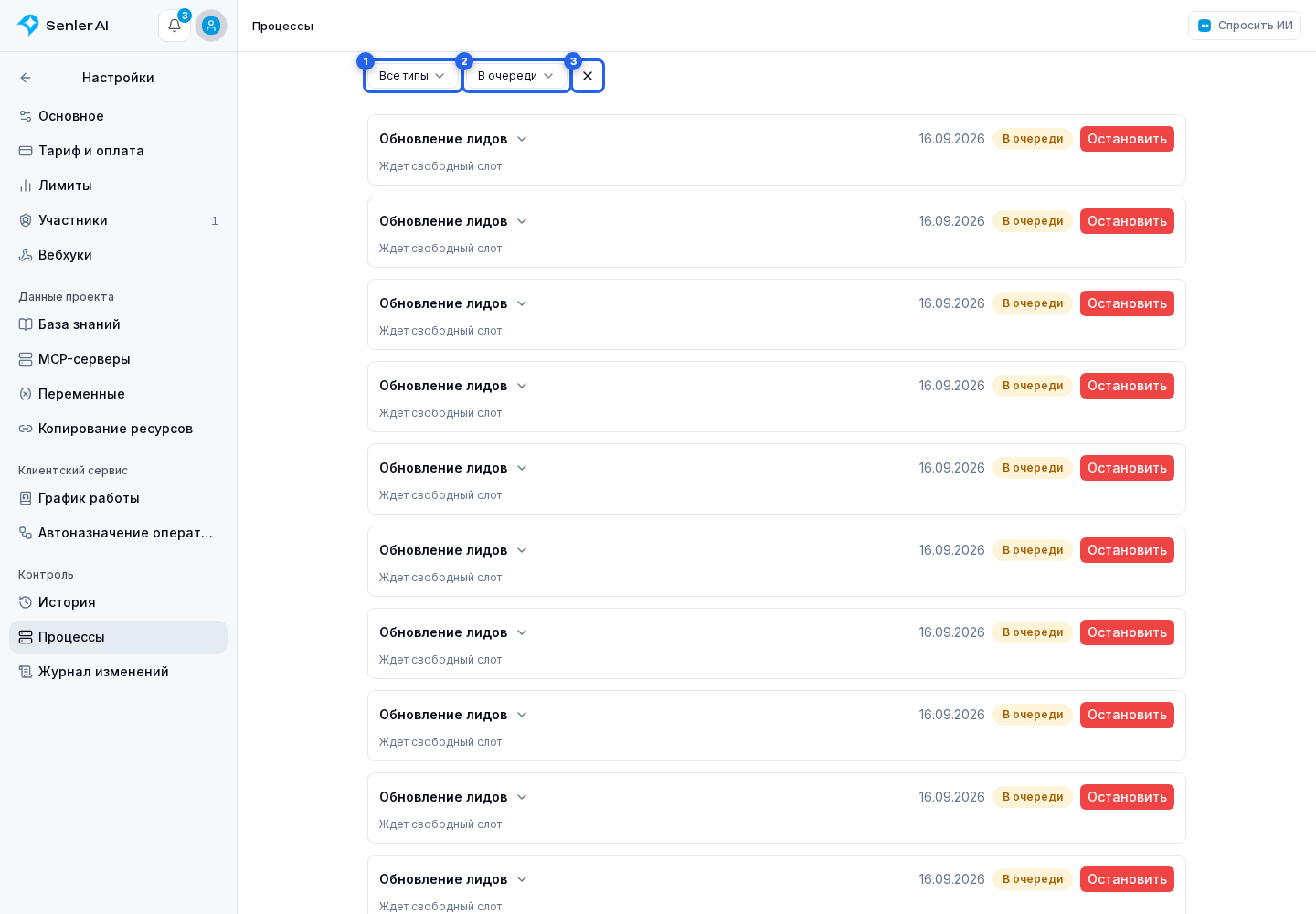Click the Процессы page title in header
Screen dimensions: 1316x914
pos(282,26)
